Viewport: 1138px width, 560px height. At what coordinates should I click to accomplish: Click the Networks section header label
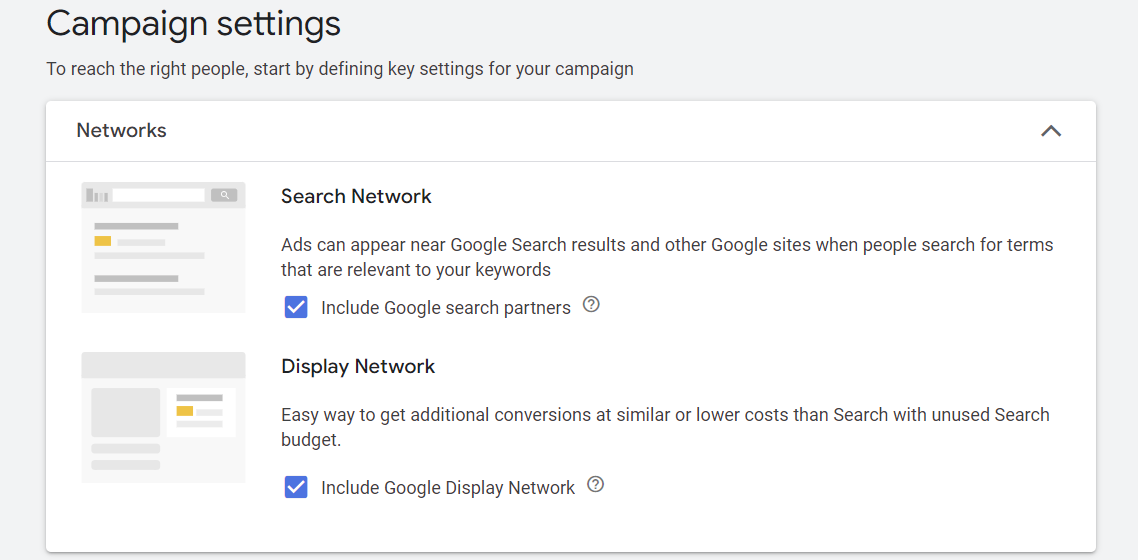tap(122, 131)
